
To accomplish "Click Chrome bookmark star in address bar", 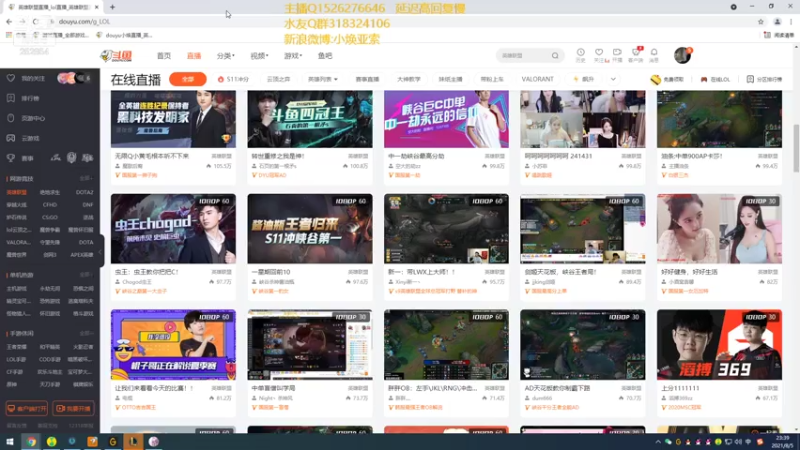I will [x=761, y=21].
